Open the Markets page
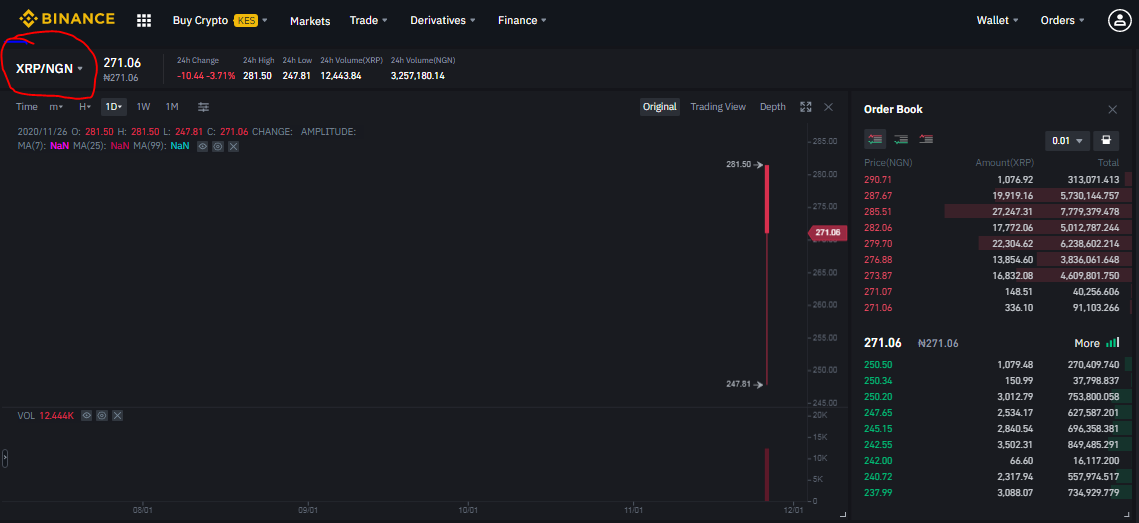Image resolution: width=1139 pixels, height=523 pixels. (x=310, y=21)
